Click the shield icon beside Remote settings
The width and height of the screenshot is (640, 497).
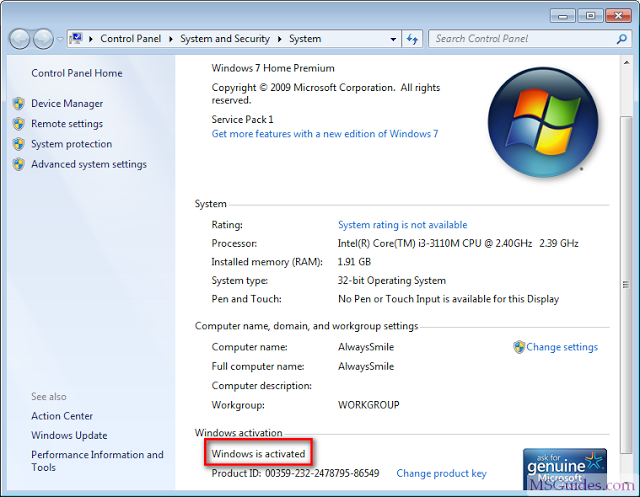click(18, 124)
